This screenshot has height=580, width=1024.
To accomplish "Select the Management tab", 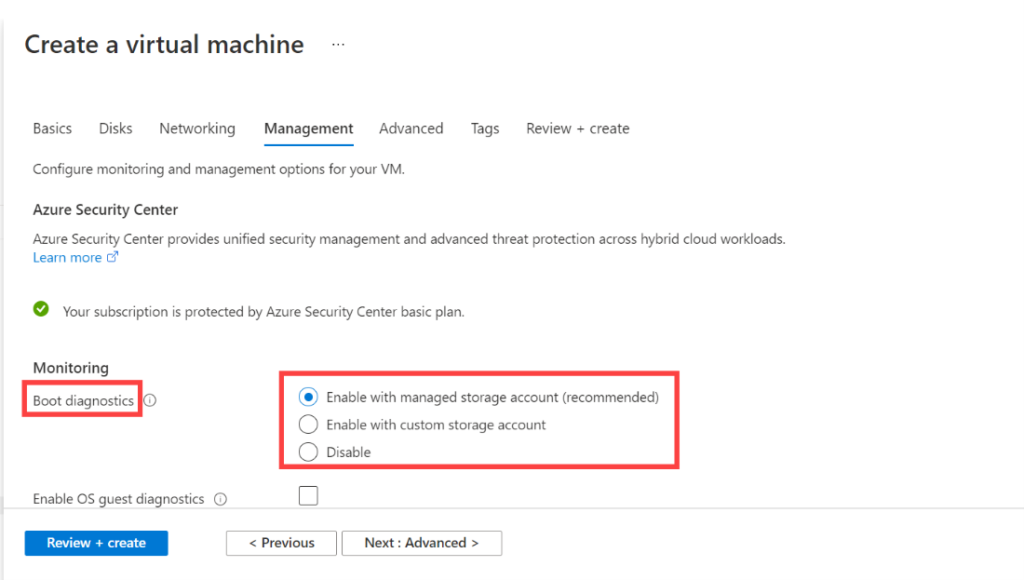I will click(x=308, y=129).
